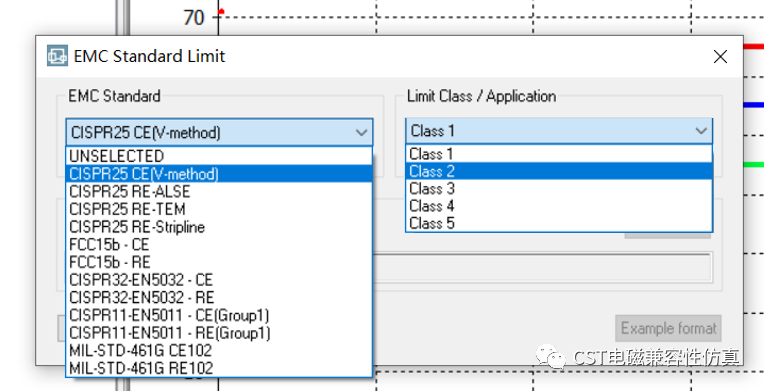Pick CISPR25 RE-Stripline from list
This screenshot has width=764, height=391.
[219, 227]
